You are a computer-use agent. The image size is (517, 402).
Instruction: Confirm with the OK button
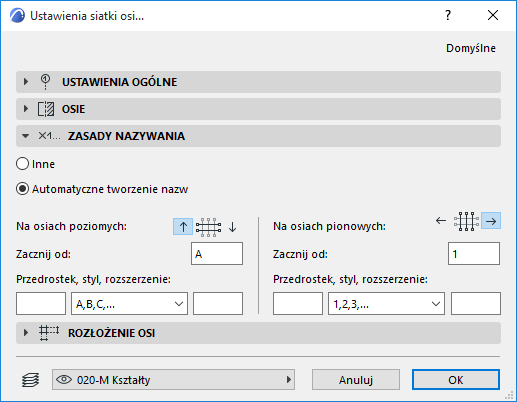tap(456, 380)
